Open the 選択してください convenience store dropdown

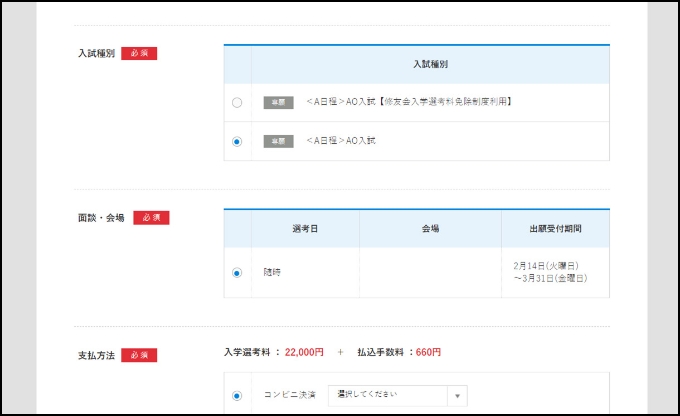(x=388, y=395)
